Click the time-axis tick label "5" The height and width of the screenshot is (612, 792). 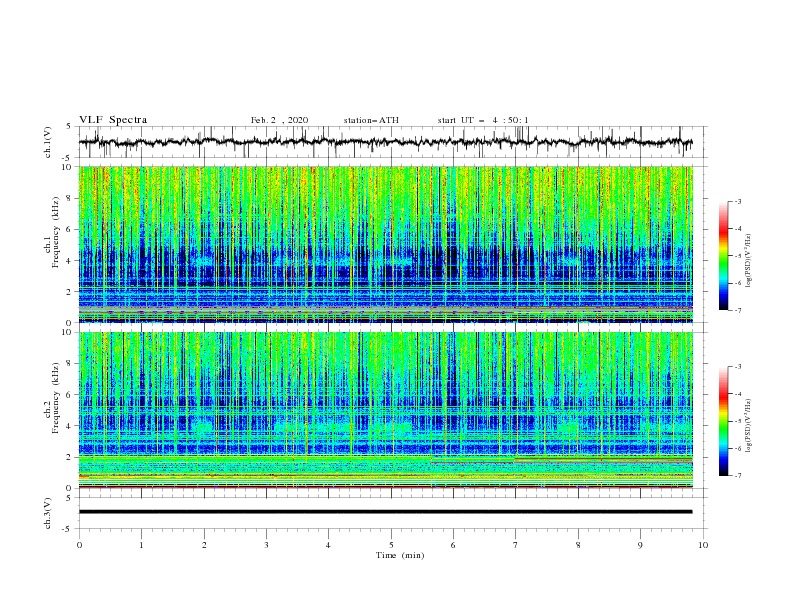[x=391, y=545]
